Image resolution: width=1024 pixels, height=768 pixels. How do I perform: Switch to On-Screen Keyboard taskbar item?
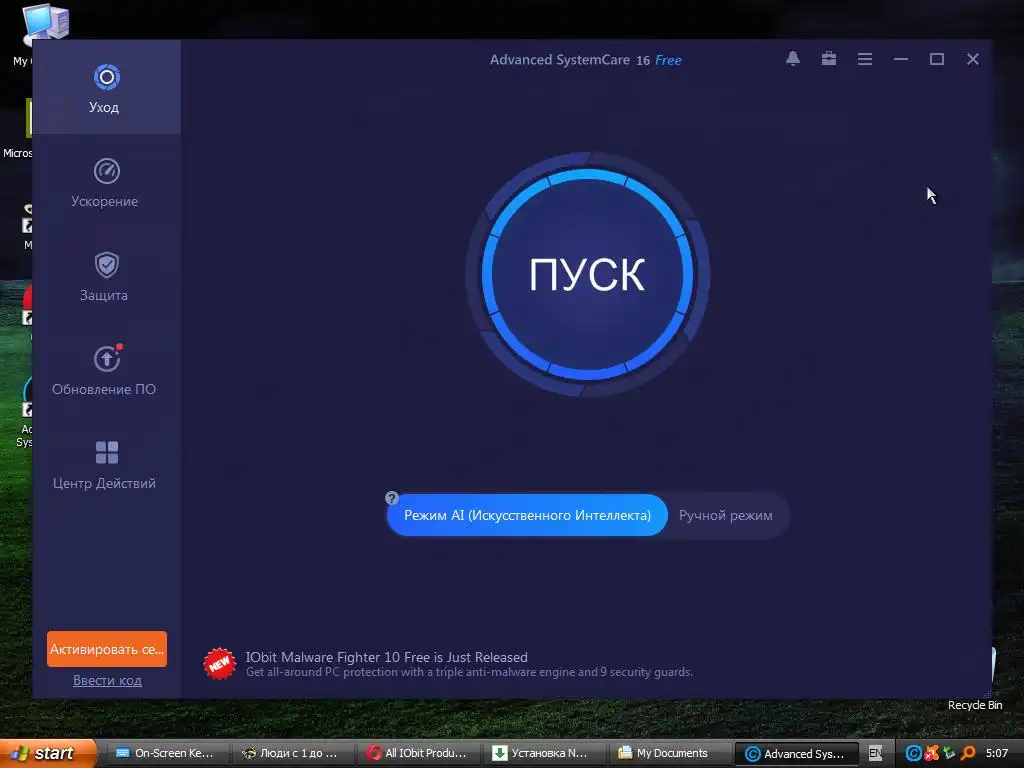166,754
